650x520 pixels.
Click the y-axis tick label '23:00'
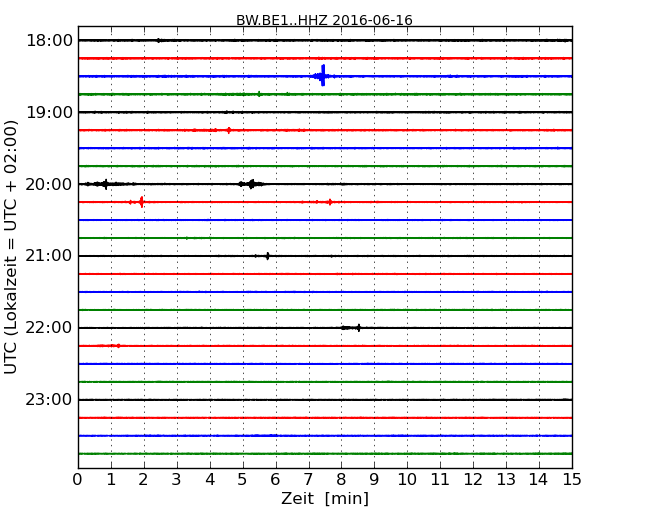(49, 400)
